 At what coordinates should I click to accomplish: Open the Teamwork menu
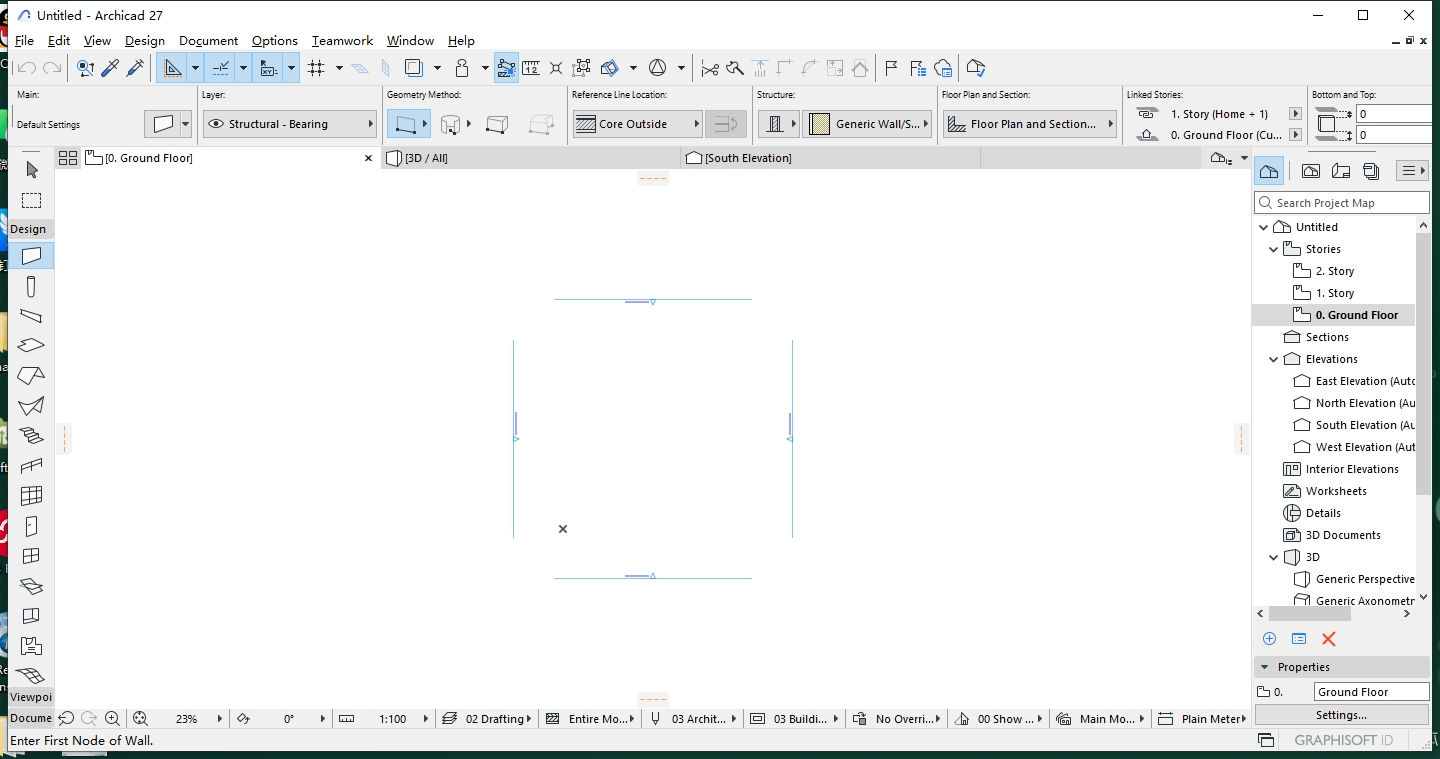pos(342,41)
